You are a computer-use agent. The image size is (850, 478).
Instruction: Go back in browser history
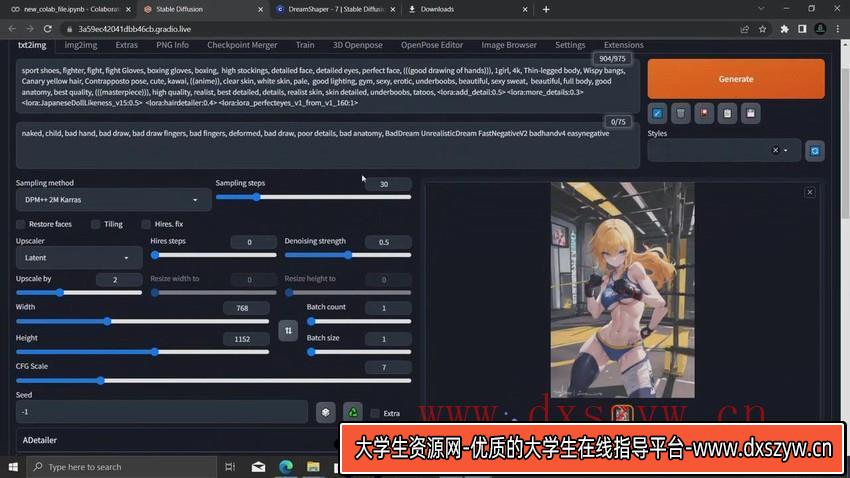click(12, 29)
